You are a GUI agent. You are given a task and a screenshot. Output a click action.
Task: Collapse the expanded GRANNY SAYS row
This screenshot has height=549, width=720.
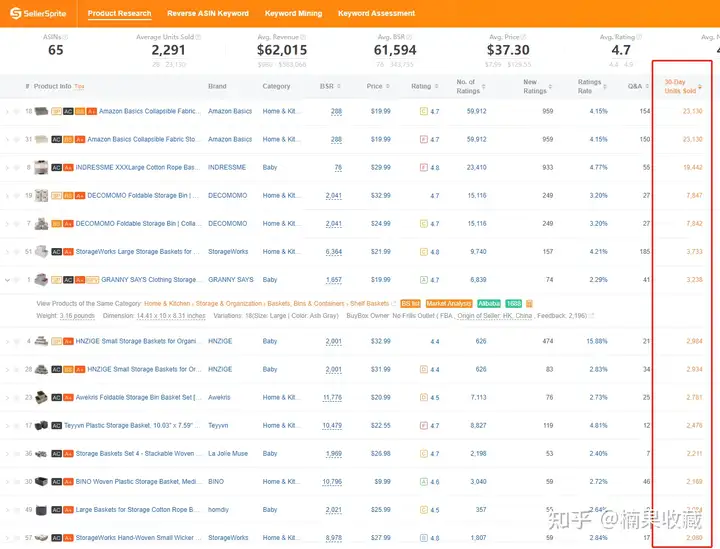7,280
